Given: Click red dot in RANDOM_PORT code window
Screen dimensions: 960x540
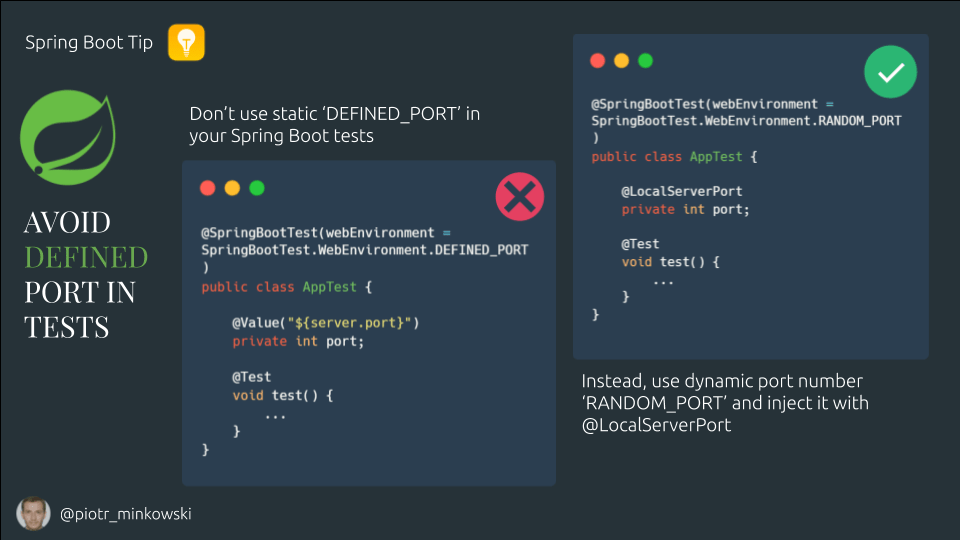Looking at the screenshot, I should (x=598, y=61).
